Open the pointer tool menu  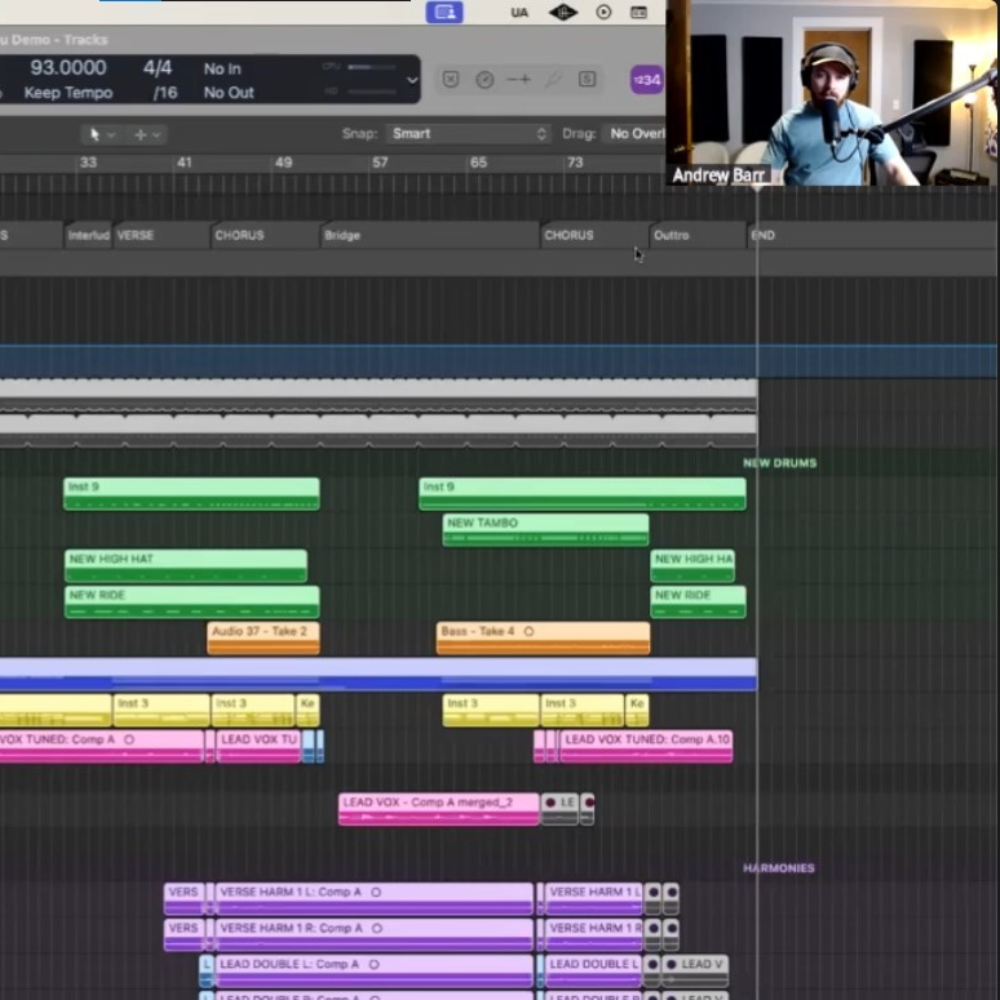[100, 134]
